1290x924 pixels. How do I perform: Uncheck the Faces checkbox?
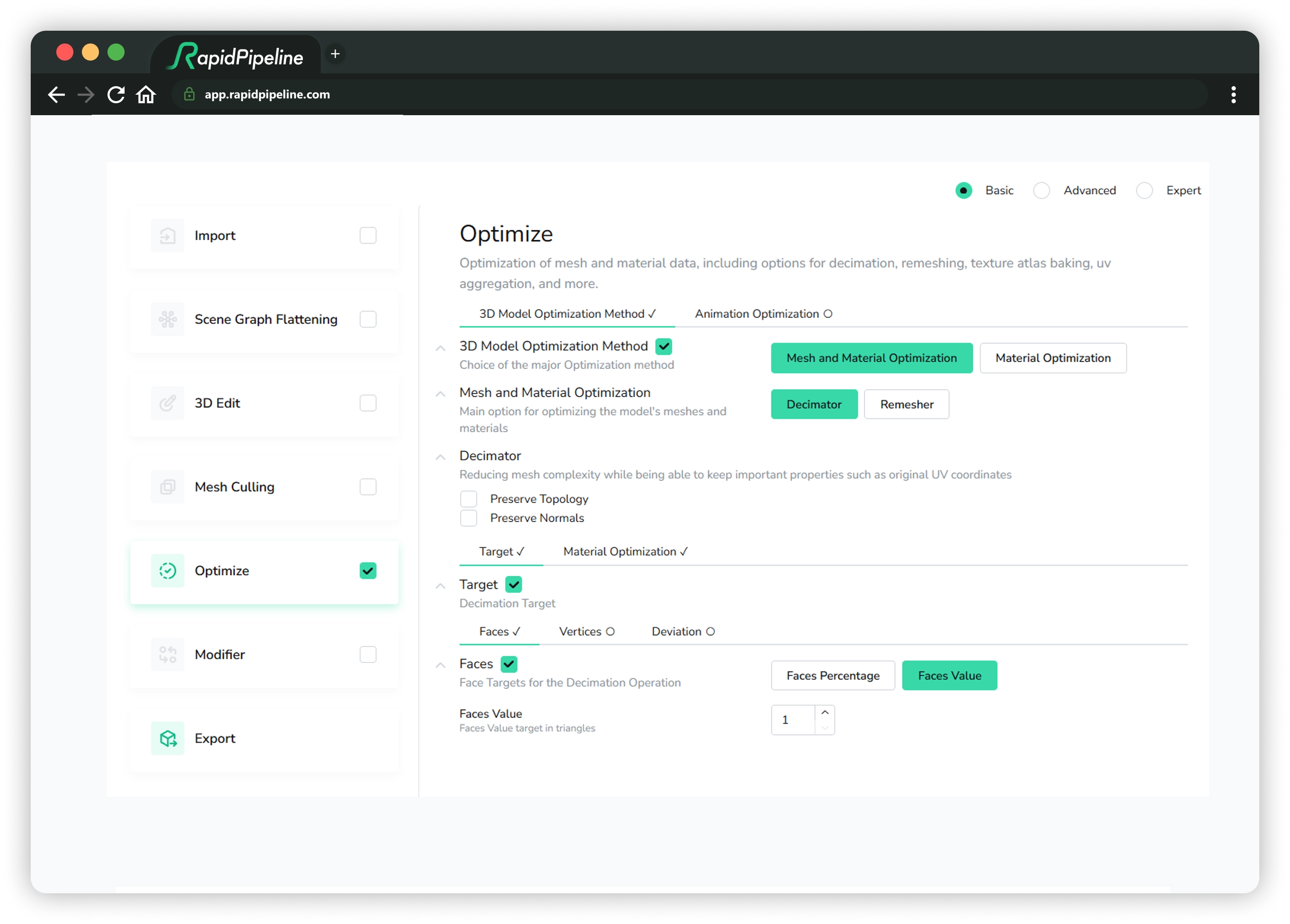click(x=509, y=664)
